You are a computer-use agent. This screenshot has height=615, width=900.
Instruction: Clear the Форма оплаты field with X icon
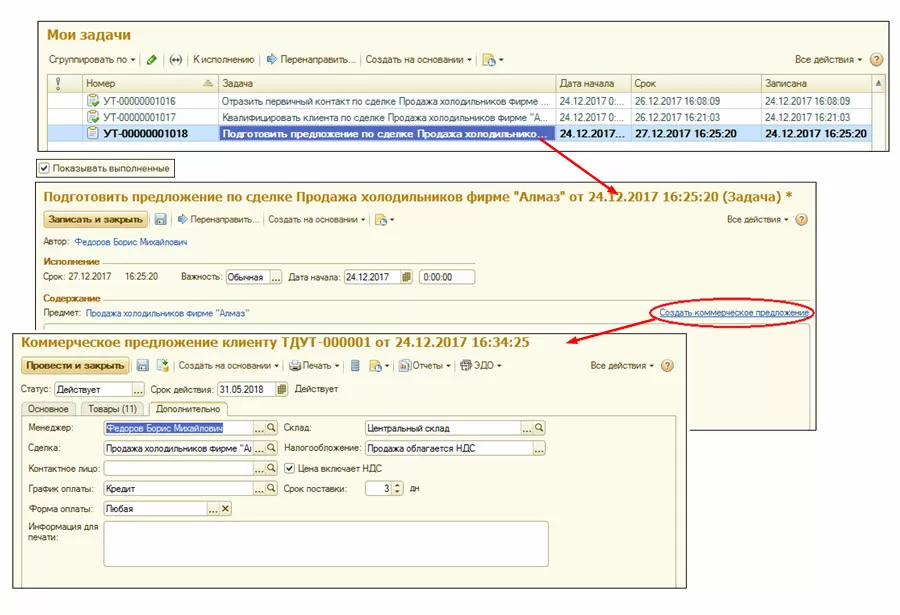click(x=225, y=509)
